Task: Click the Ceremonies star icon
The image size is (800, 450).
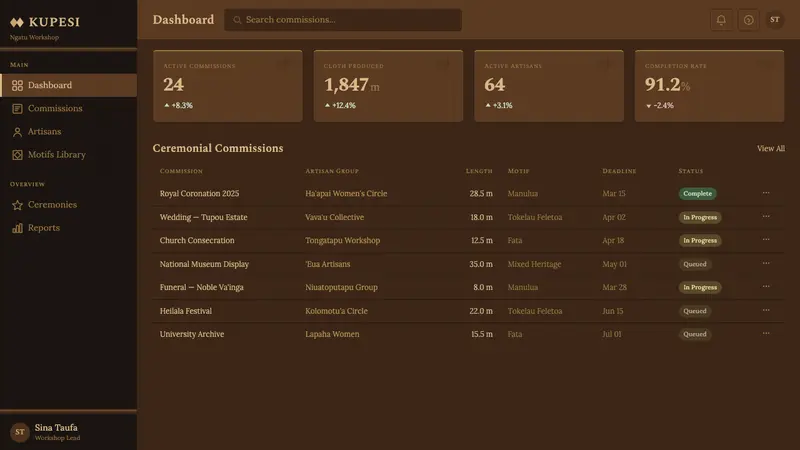Action: [x=17, y=205]
